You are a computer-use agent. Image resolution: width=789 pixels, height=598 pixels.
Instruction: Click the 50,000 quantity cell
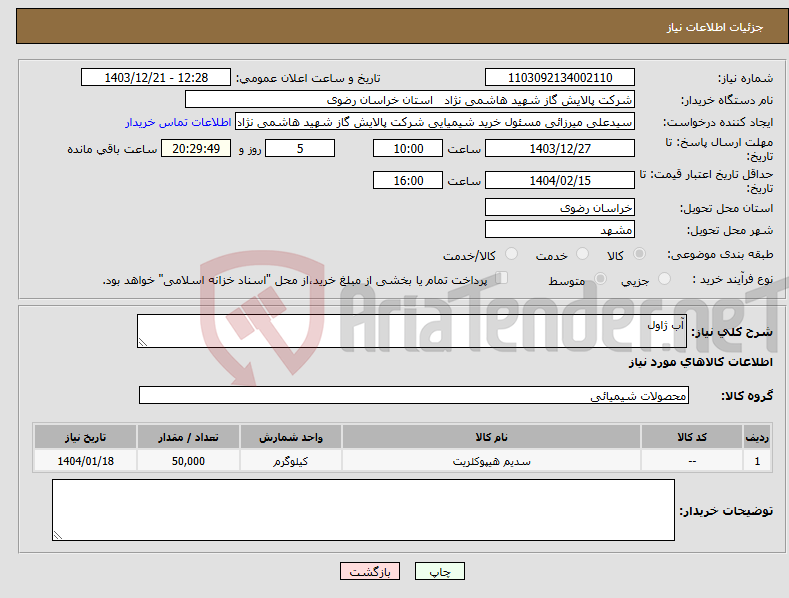pos(188,461)
